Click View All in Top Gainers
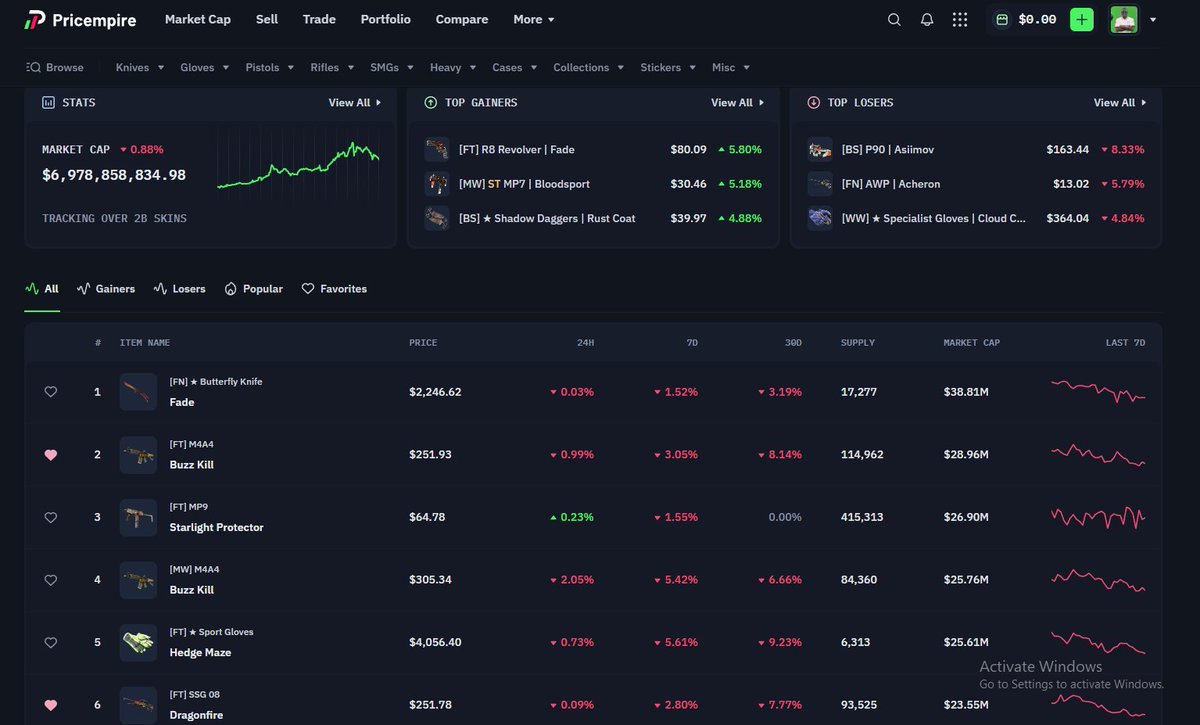The width and height of the screenshot is (1200, 725). tap(738, 103)
